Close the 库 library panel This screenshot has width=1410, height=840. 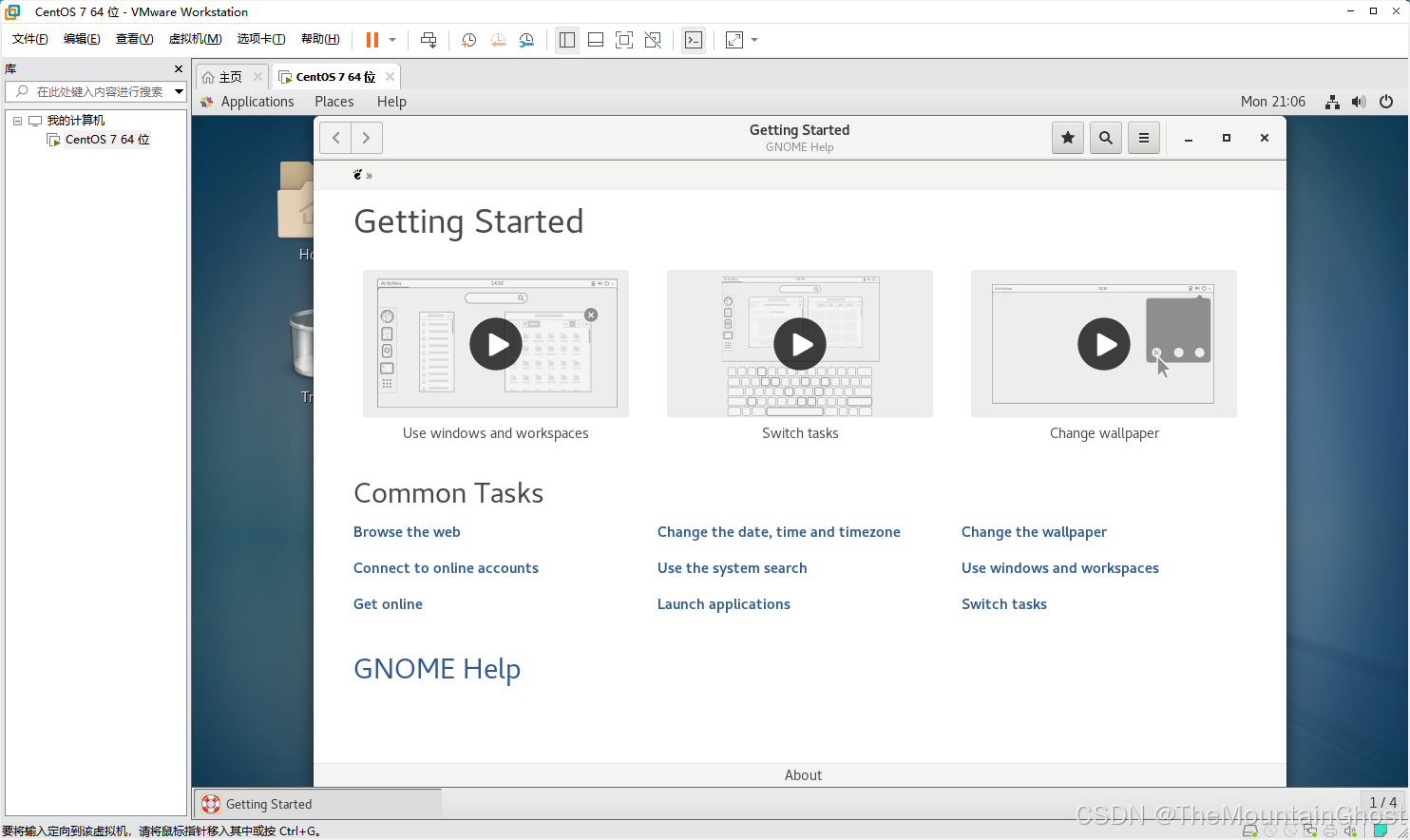pyautogui.click(x=178, y=68)
